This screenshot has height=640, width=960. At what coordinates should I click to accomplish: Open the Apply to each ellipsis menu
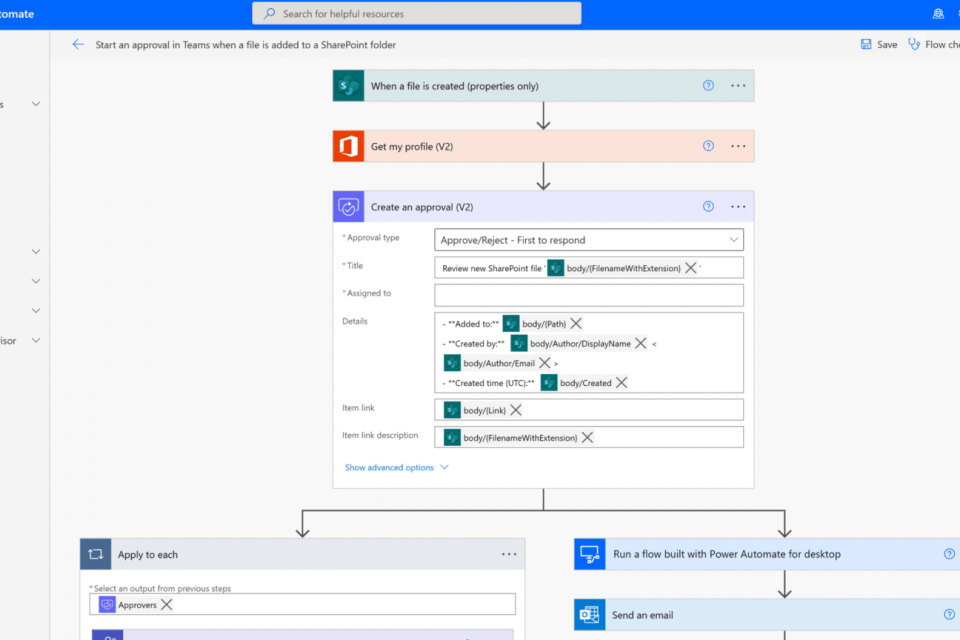pyautogui.click(x=509, y=554)
